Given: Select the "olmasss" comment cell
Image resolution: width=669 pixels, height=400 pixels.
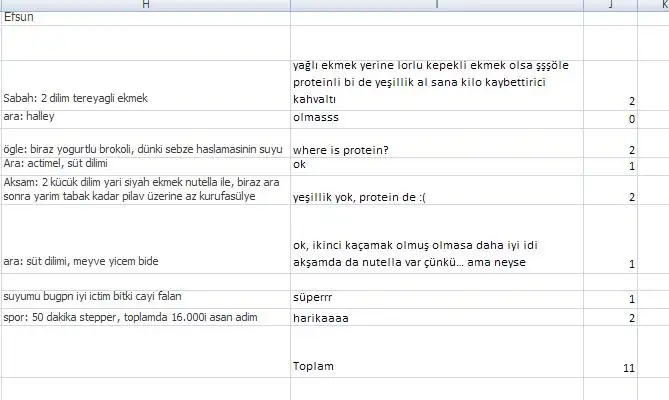Looking at the screenshot, I should 437,118.
